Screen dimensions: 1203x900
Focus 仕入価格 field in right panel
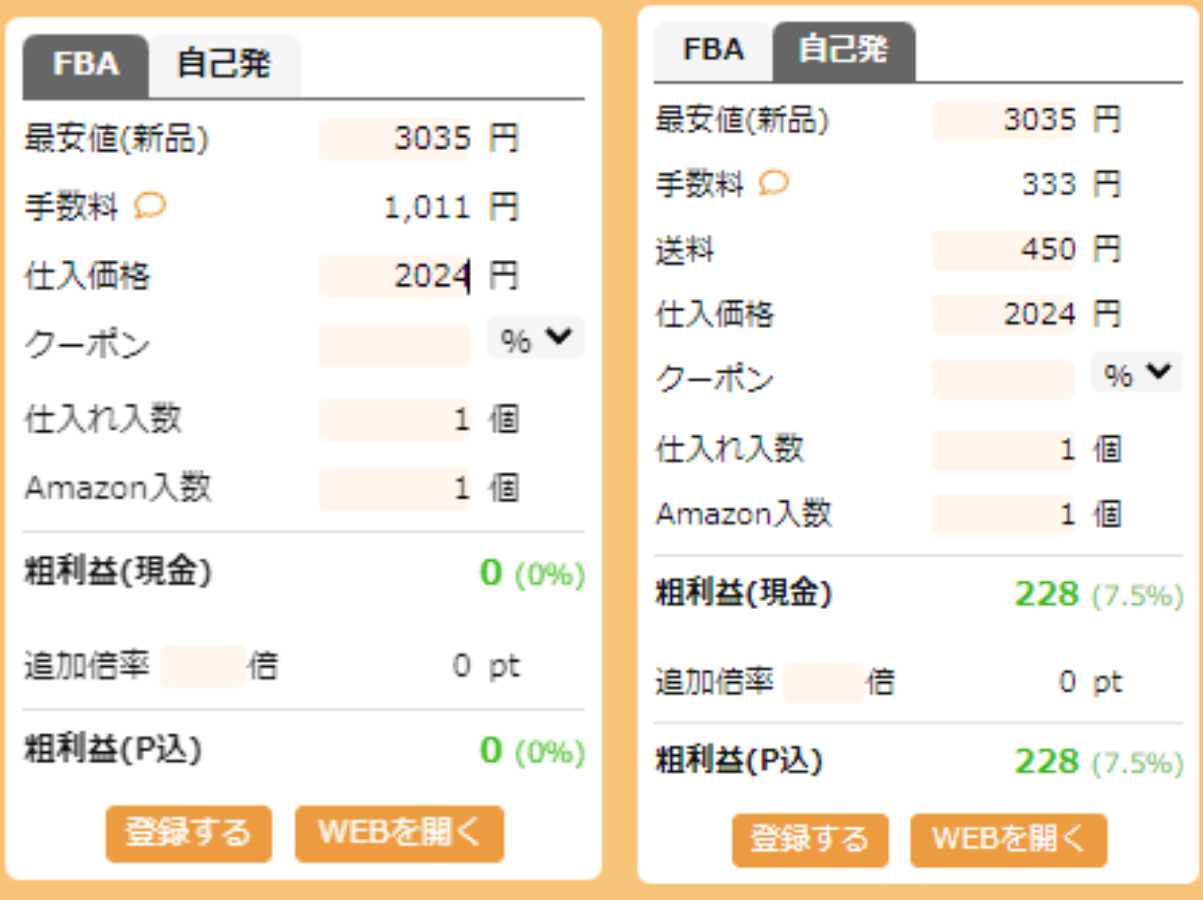pos(1003,315)
